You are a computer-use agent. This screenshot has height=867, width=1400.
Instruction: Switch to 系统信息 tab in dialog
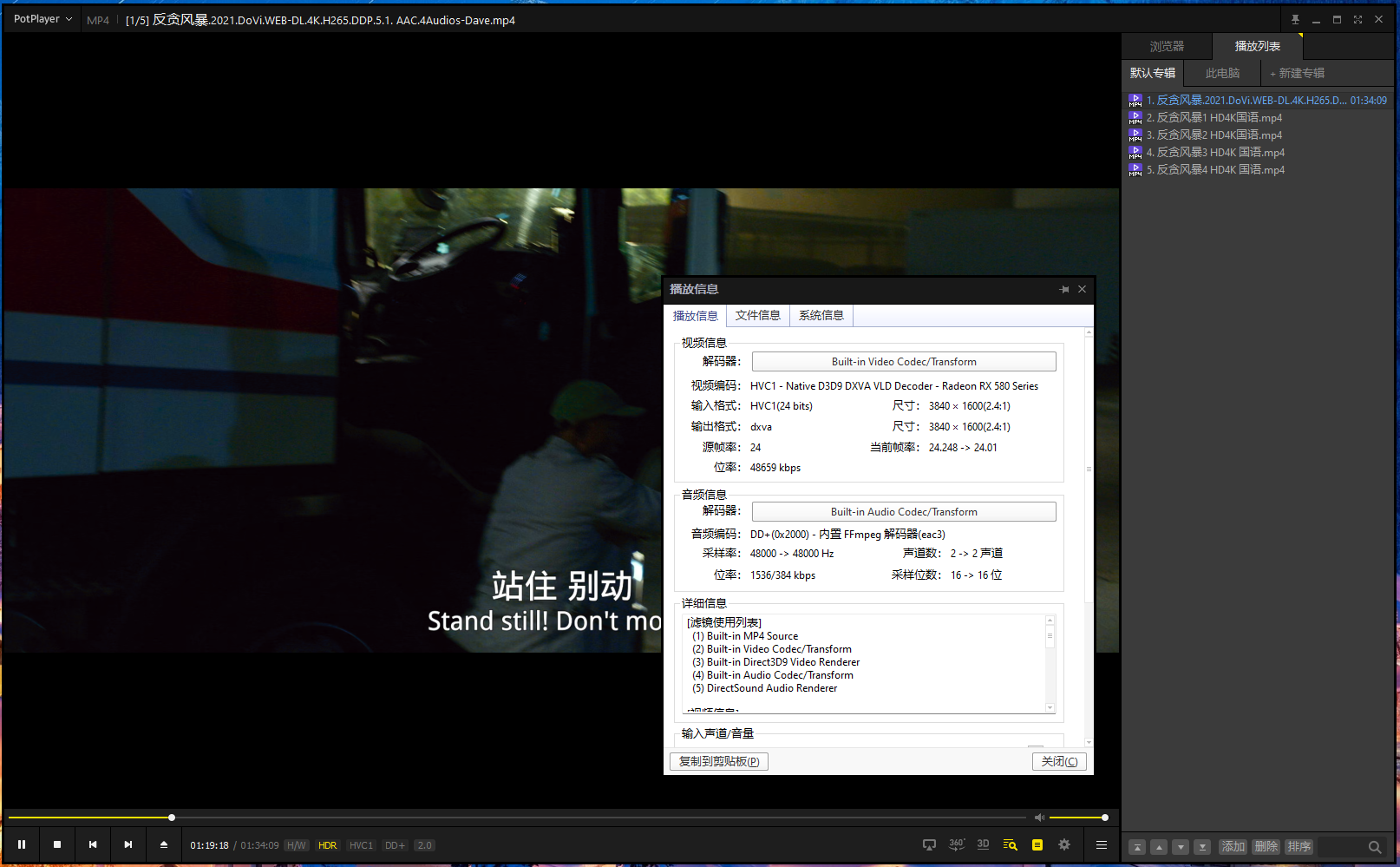pyautogui.click(x=821, y=316)
